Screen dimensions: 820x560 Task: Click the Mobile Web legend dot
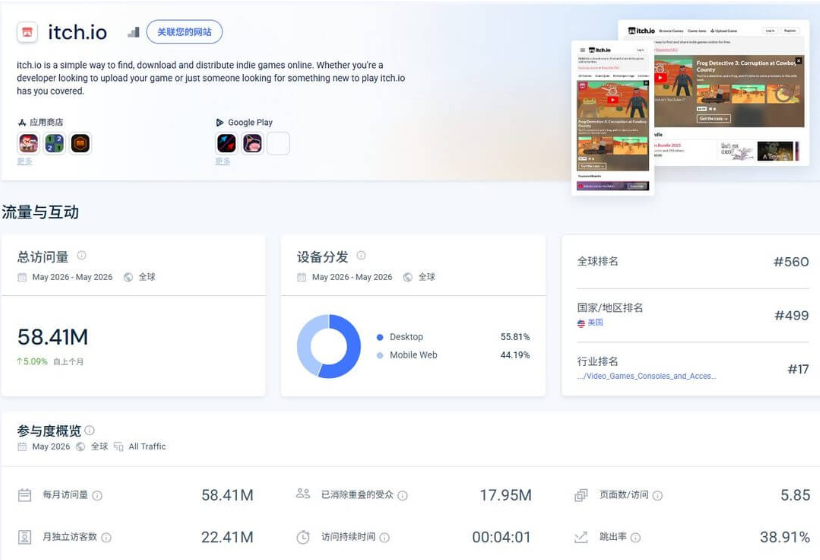point(380,356)
